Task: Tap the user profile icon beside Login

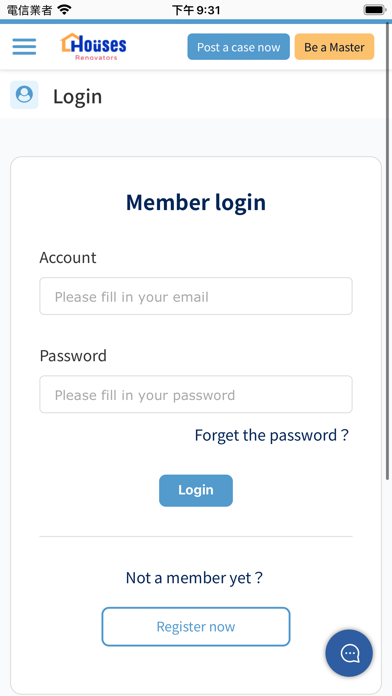Action: point(24,95)
